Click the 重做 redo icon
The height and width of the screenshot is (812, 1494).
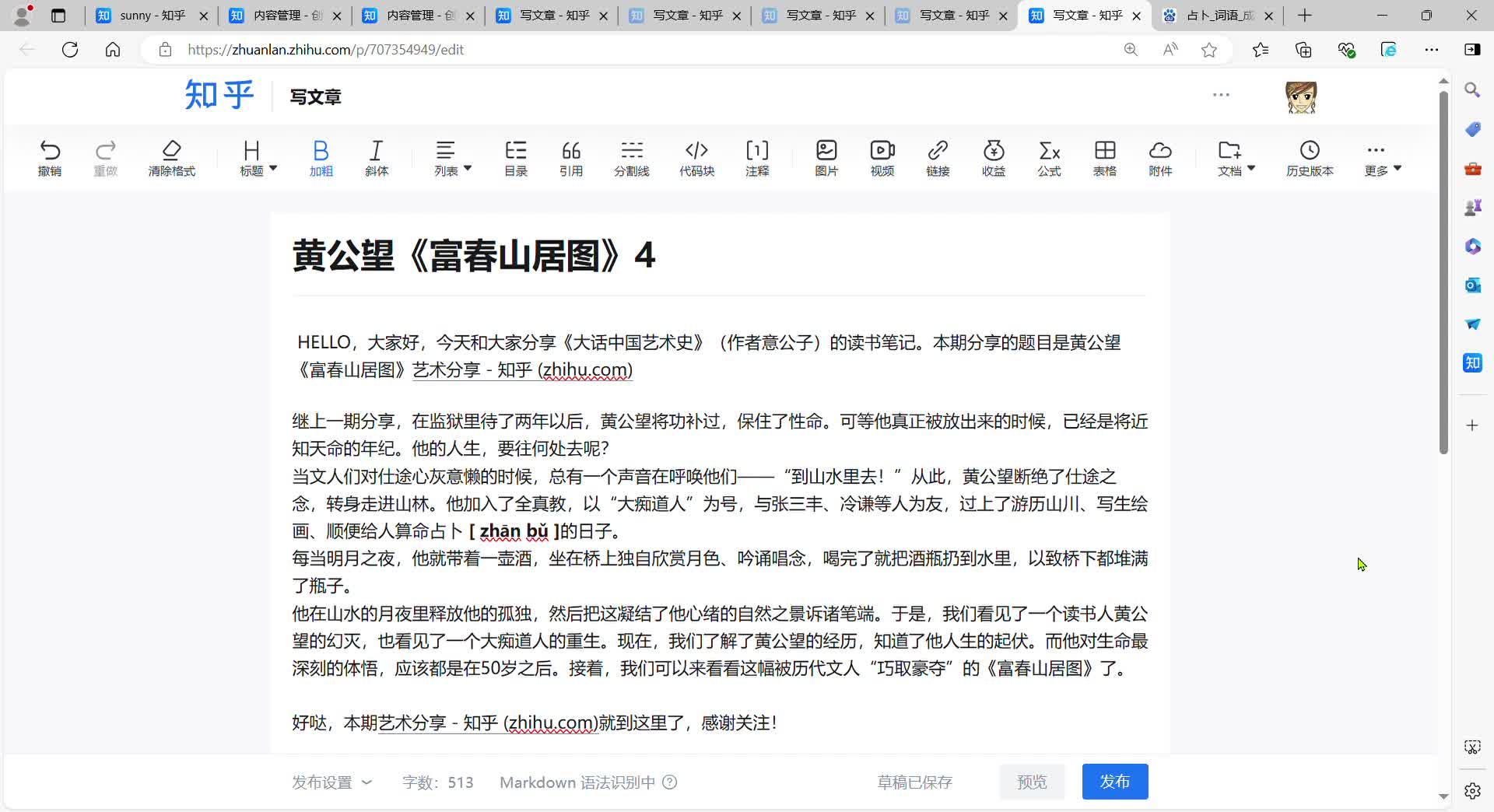coord(105,158)
